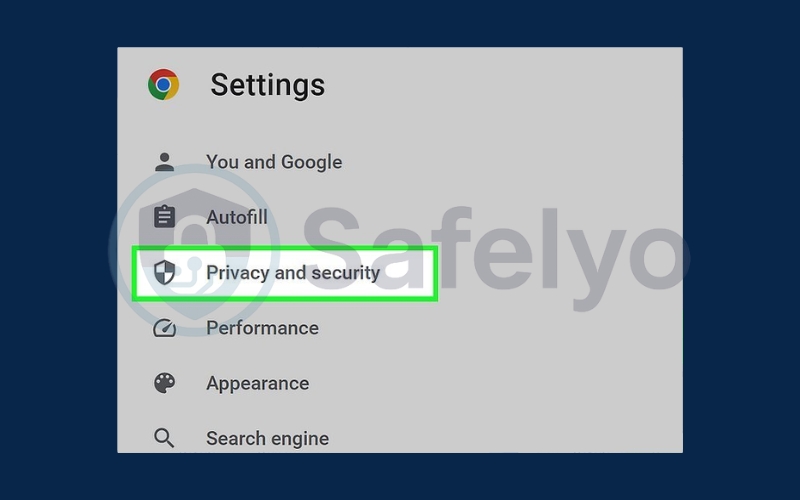800x500 pixels.
Task: Click the Autofill clipboard icon
Action: click(x=164, y=217)
